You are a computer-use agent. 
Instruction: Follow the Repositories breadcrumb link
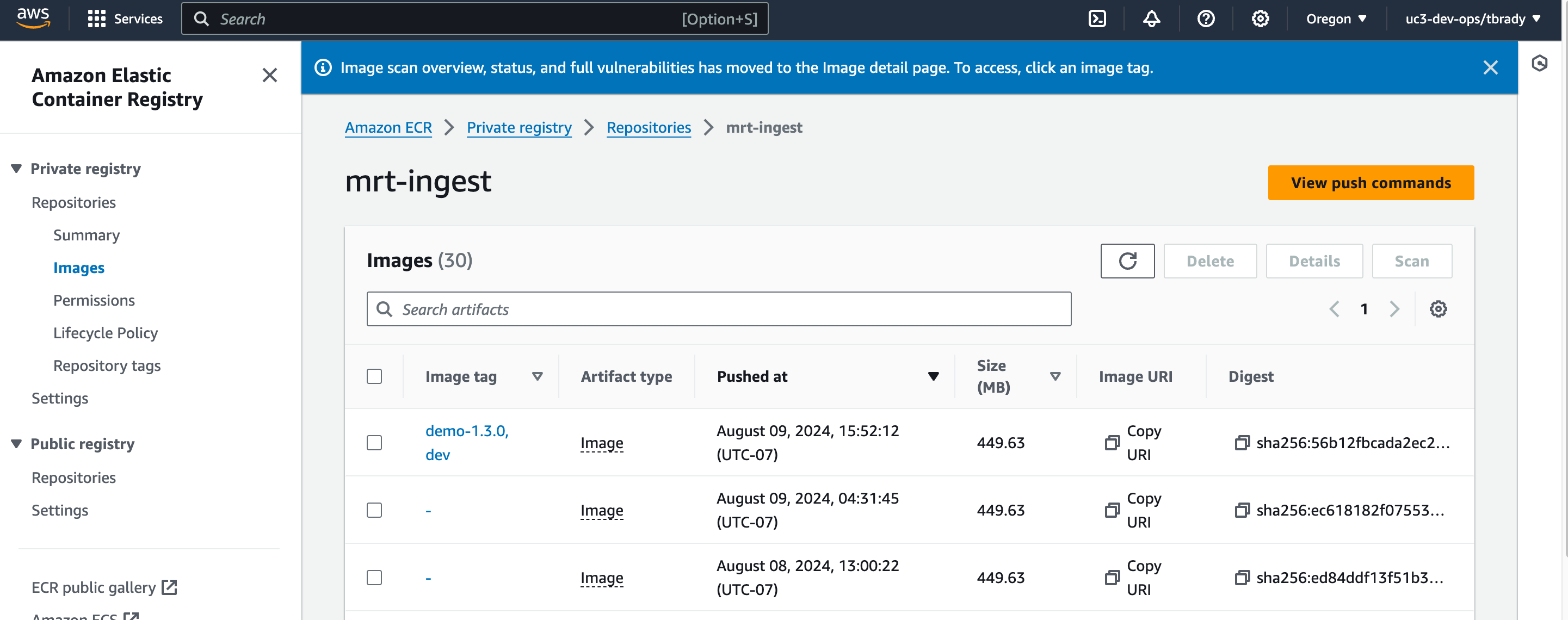click(649, 128)
